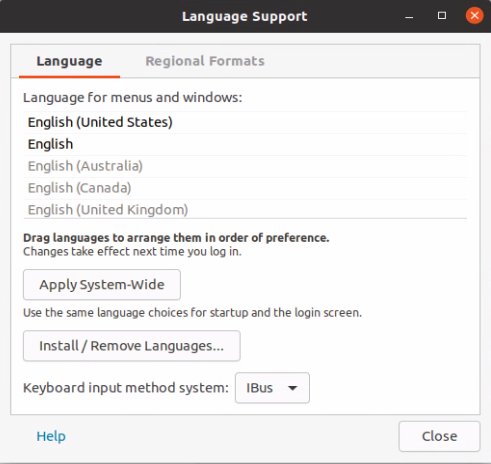
Task: Select English (United States) in the list
Action: 245,122
